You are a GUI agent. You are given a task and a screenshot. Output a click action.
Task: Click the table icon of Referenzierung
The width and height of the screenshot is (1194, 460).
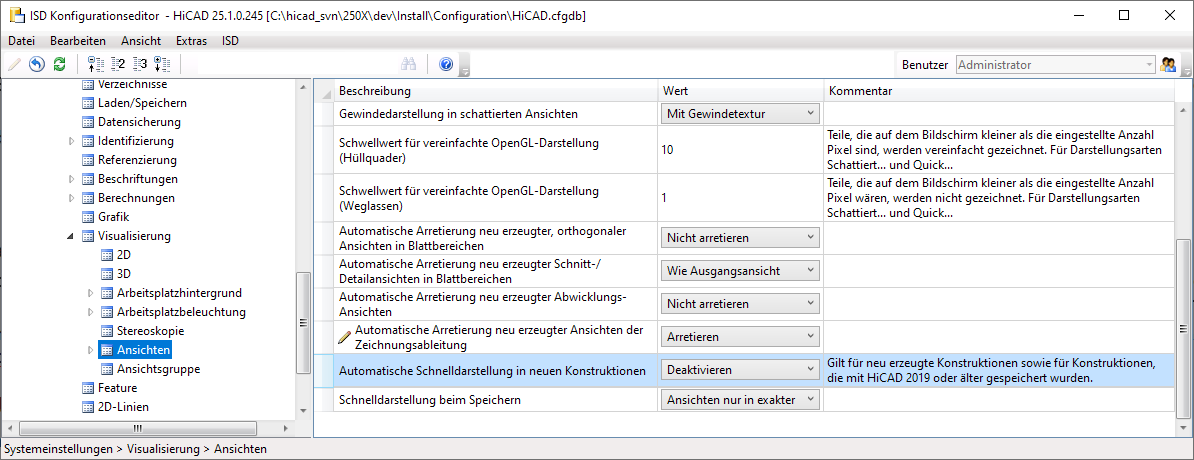(88, 160)
